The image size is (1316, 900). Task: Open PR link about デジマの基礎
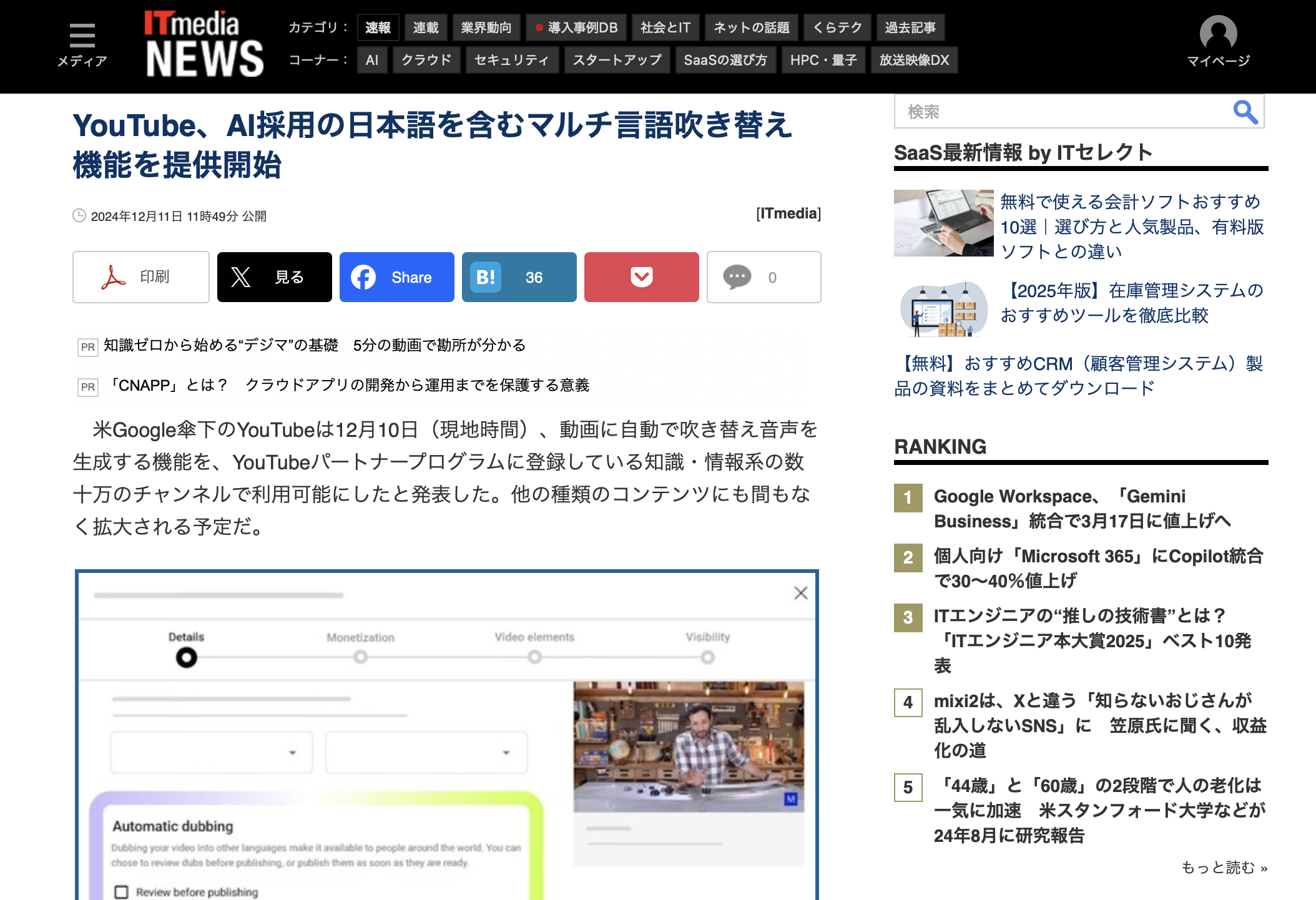click(315, 345)
